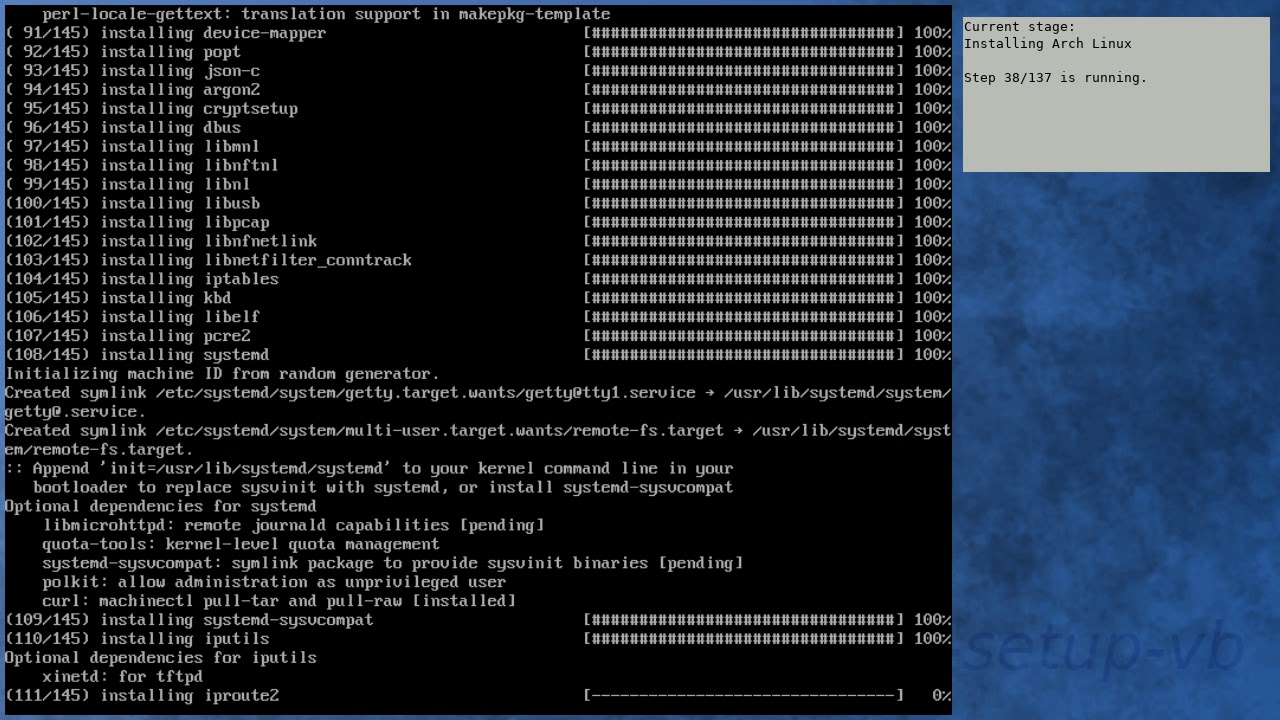Click 'Optional dependencies for iputils' heading
The height and width of the screenshot is (720, 1280).
tap(160, 659)
